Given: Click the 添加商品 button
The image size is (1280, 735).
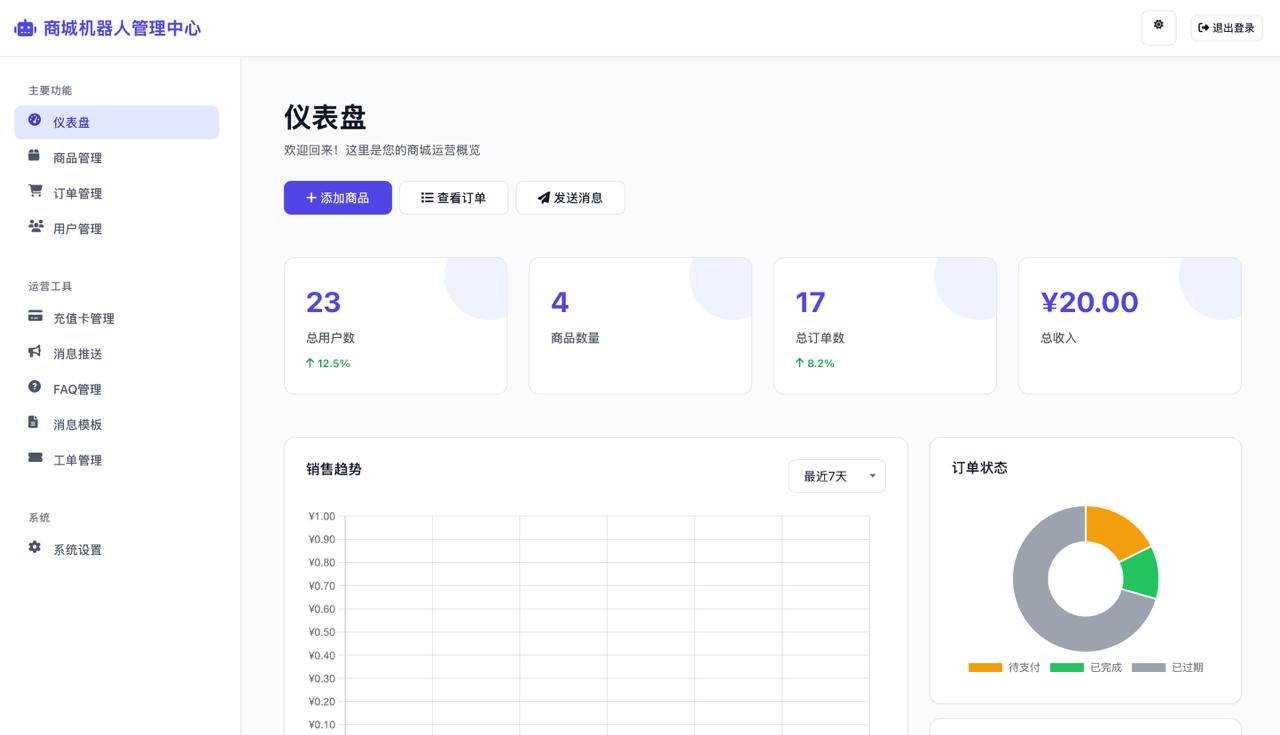Looking at the screenshot, I should coord(337,197).
